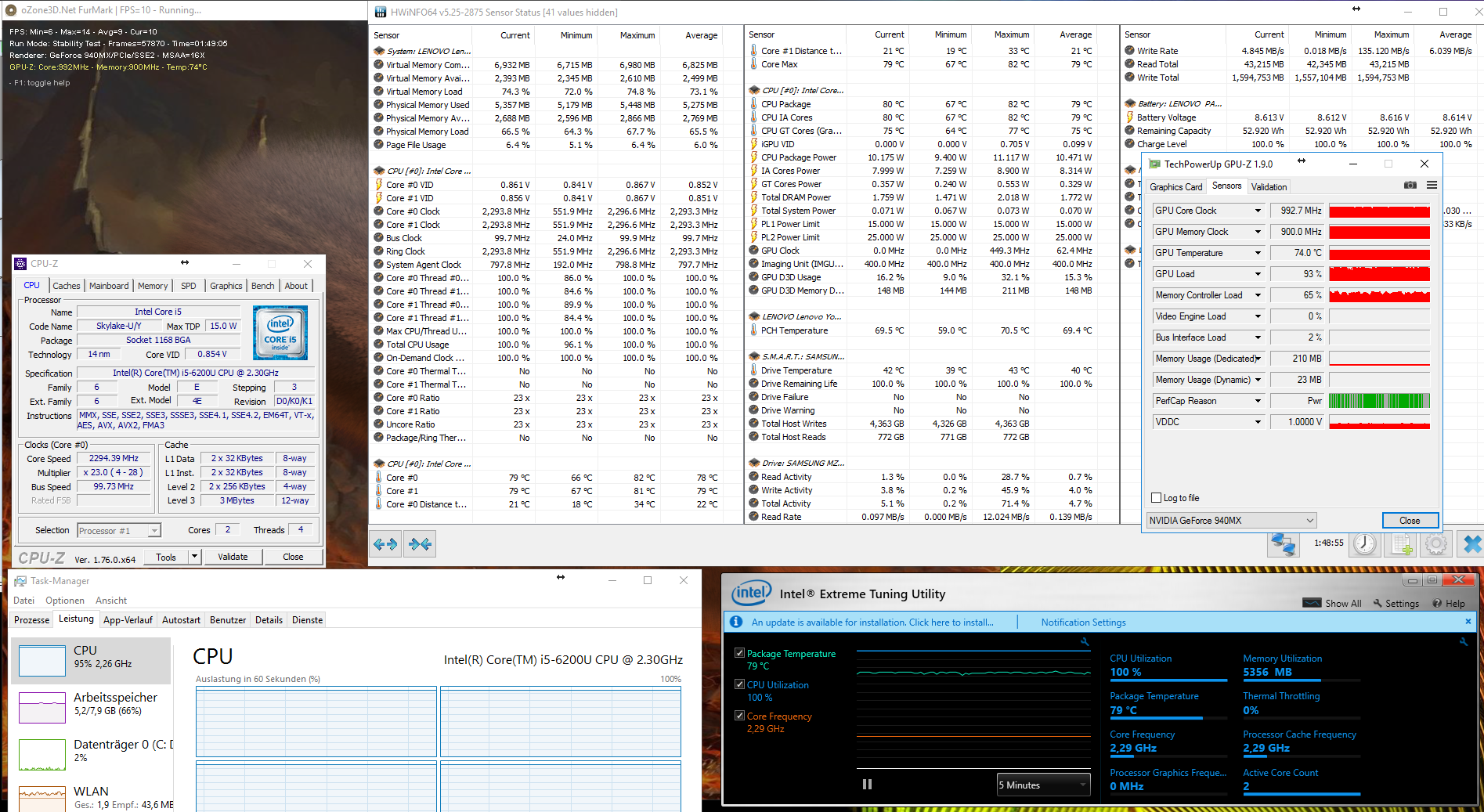Click the GPU-Z screenshot camera icon

click(x=1410, y=186)
